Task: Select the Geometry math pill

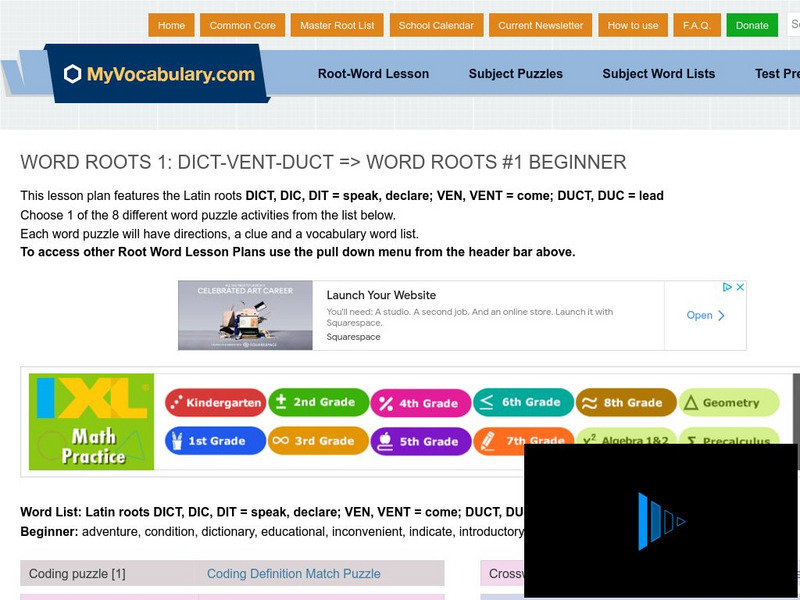Action: [x=730, y=403]
